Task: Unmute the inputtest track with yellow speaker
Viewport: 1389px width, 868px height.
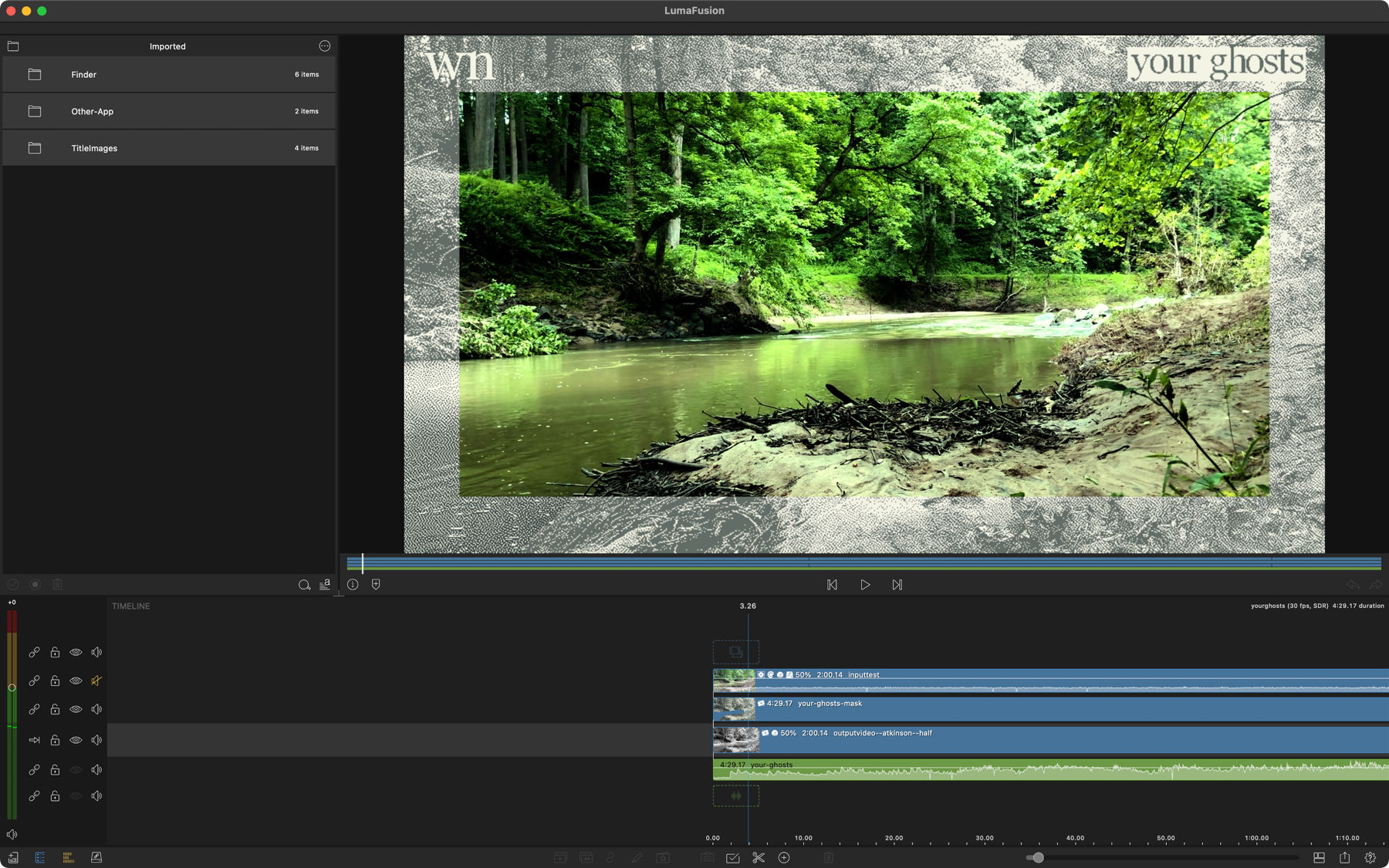Action: (x=96, y=681)
